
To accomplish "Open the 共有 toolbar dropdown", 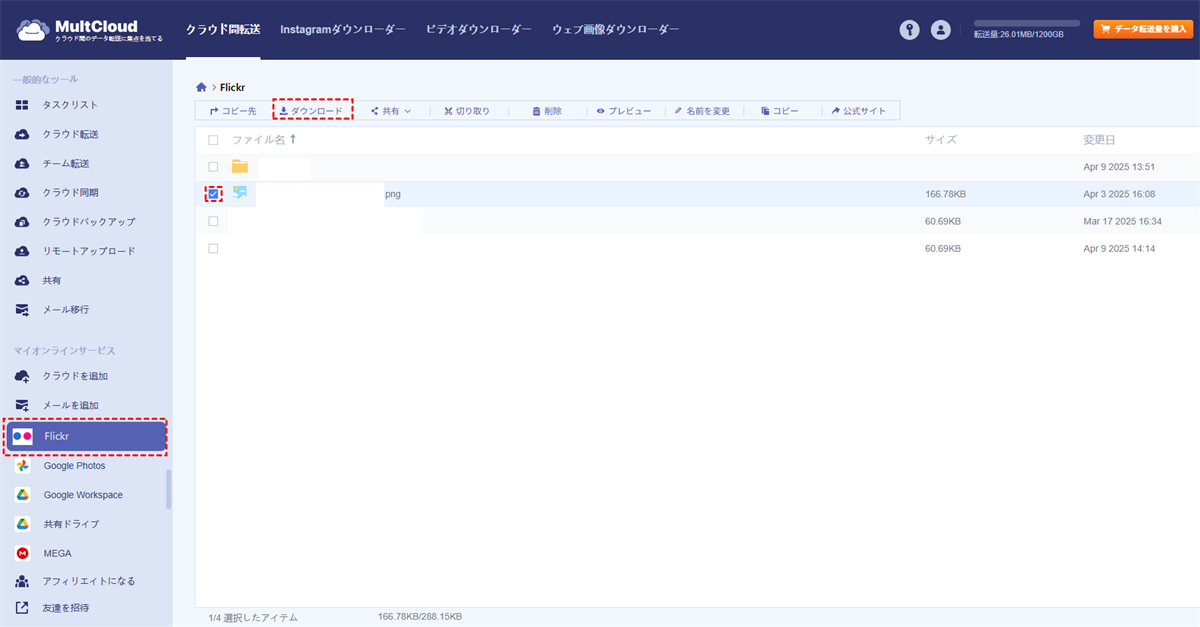I will pos(391,111).
